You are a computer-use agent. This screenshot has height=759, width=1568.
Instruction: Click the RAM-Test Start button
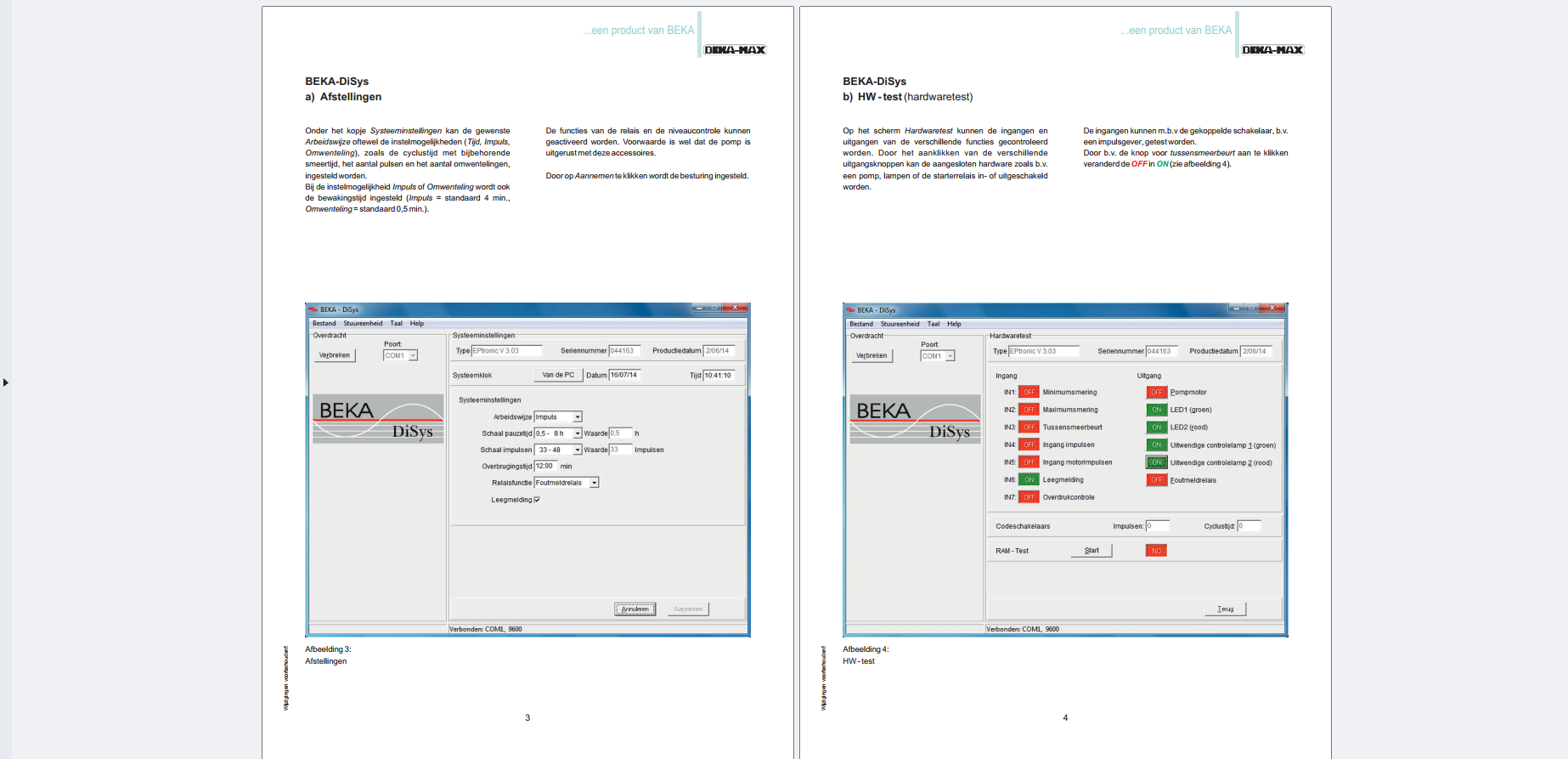click(x=1091, y=551)
